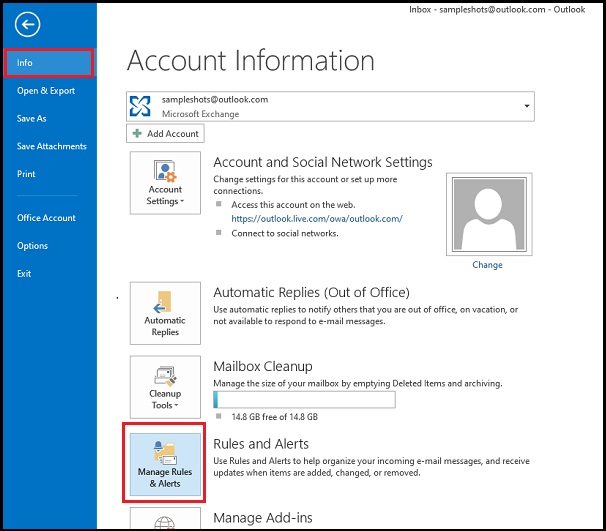
Task: Click the profile picture placeholder
Action: point(489,214)
